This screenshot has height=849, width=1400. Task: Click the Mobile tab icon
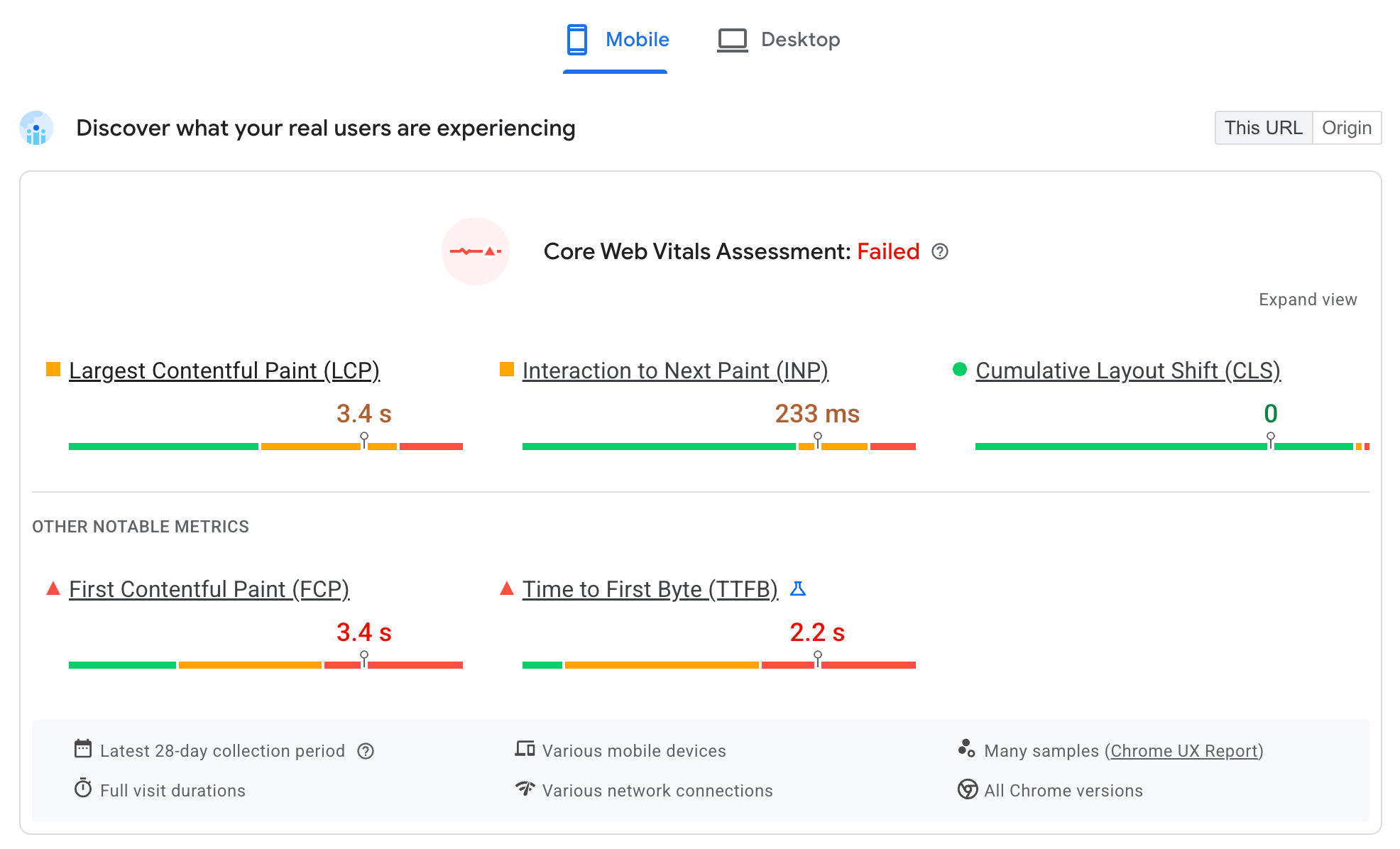click(579, 40)
